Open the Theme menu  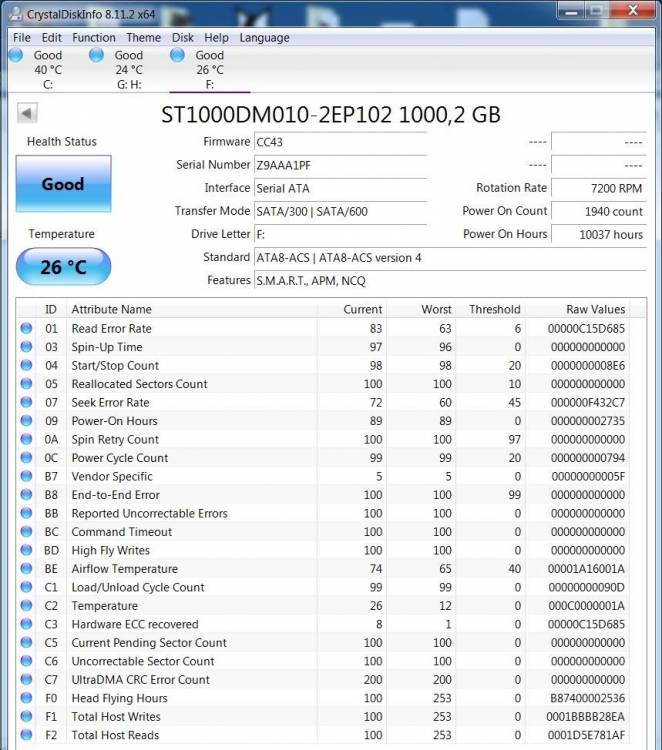(x=143, y=38)
